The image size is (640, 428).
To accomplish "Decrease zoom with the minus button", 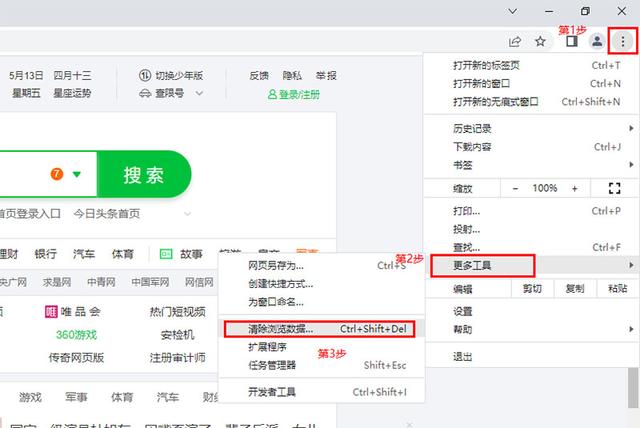I will (x=515, y=188).
